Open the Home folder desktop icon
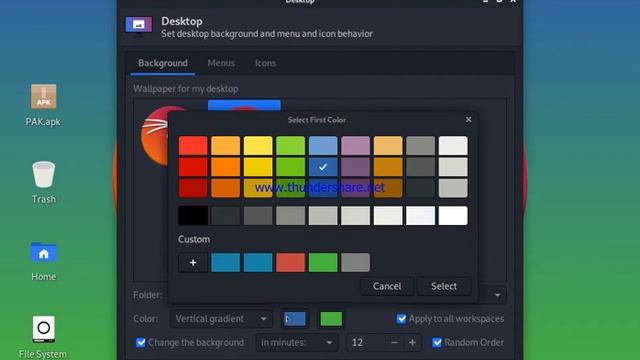The height and width of the screenshot is (360, 640). pos(43,261)
